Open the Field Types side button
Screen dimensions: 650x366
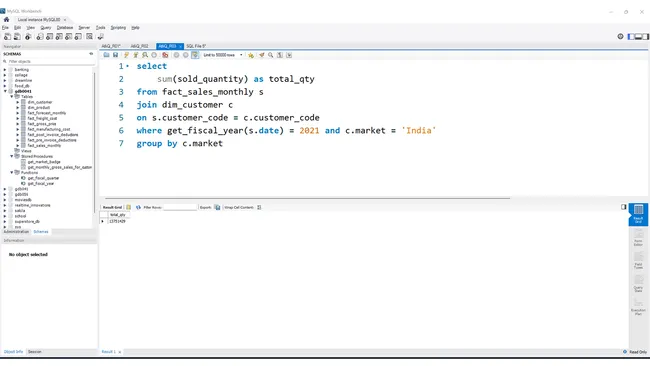point(638,260)
